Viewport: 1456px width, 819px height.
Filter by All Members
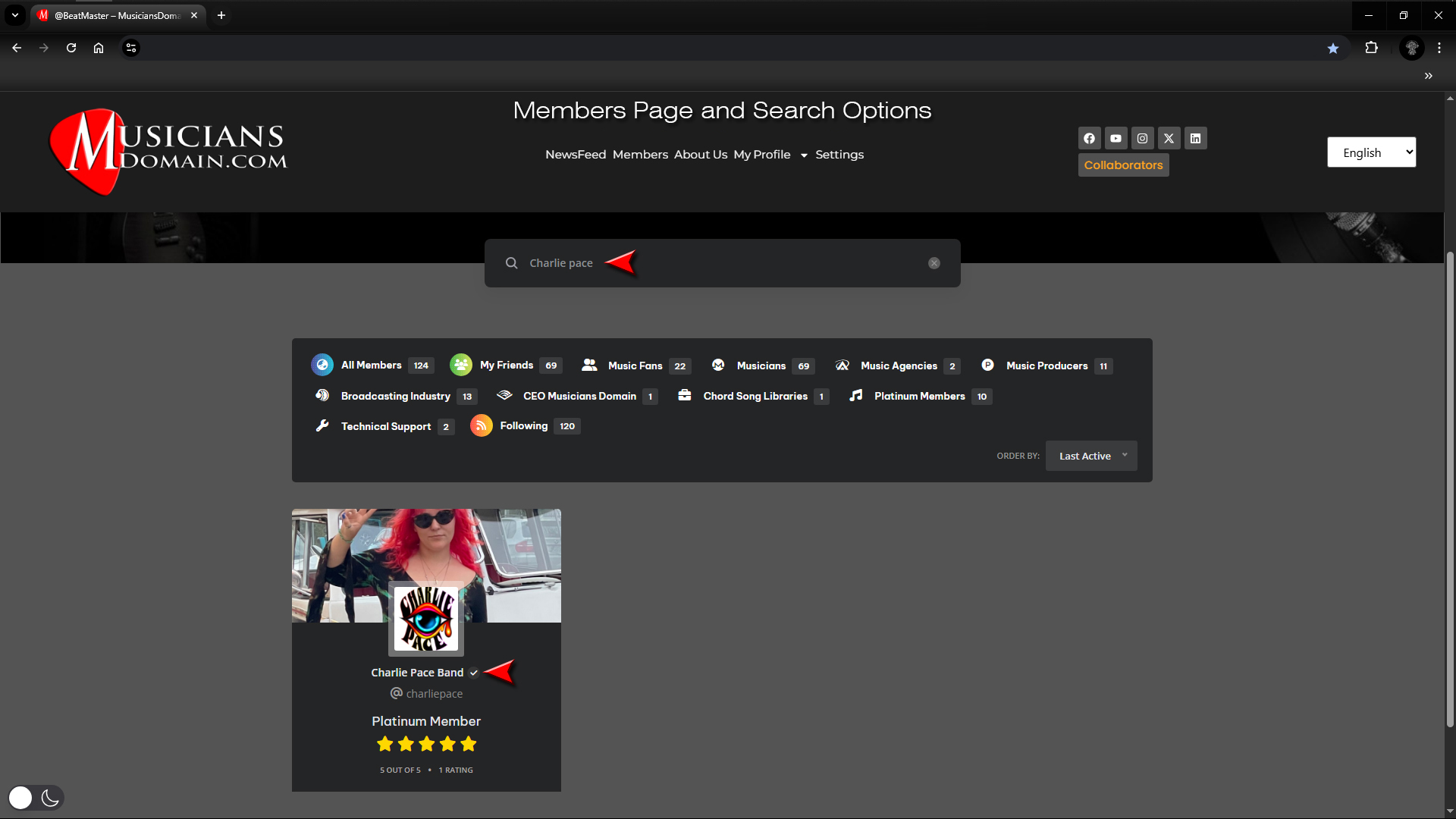click(372, 366)
